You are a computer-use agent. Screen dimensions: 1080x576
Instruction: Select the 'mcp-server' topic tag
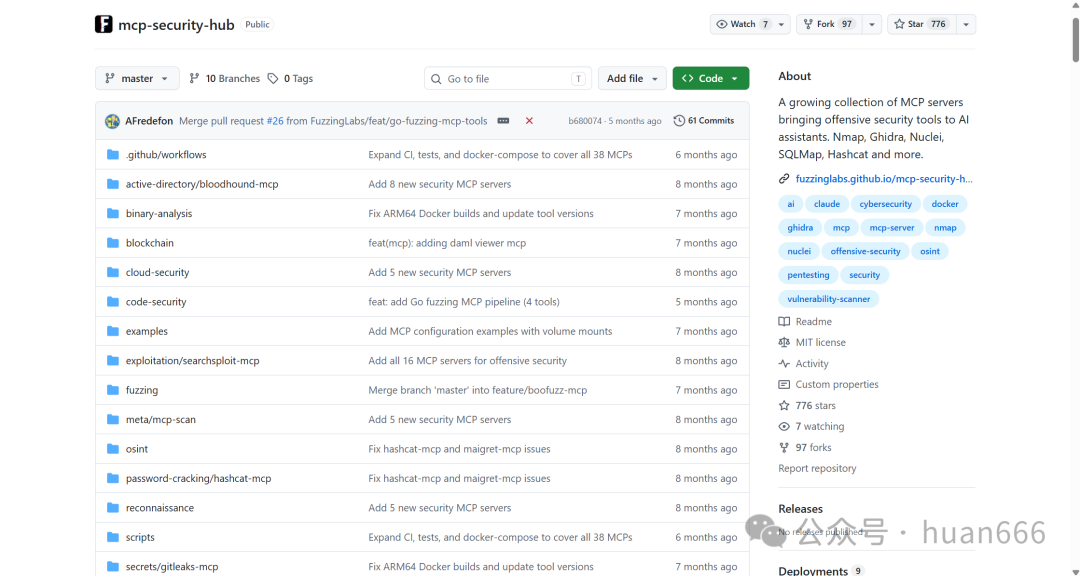pos(891,227)
